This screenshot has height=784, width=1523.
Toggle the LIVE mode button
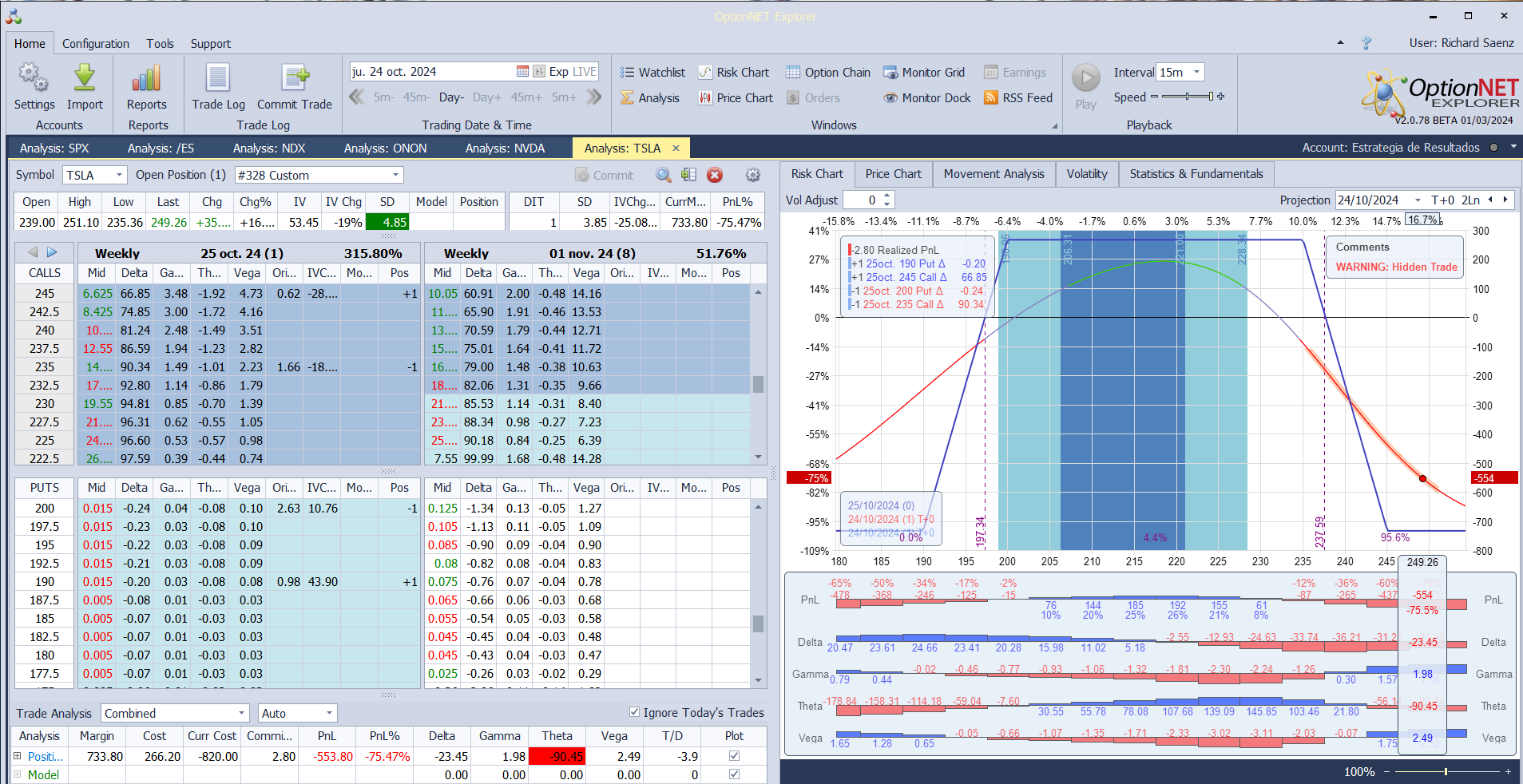[585, 72]
